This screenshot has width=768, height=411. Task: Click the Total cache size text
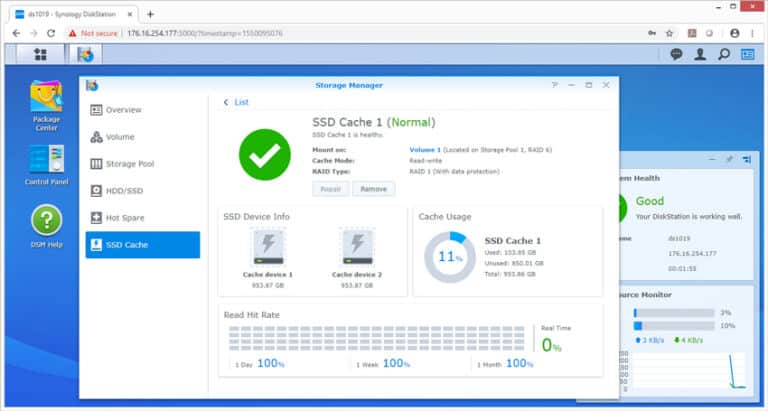tap(510, 274)
